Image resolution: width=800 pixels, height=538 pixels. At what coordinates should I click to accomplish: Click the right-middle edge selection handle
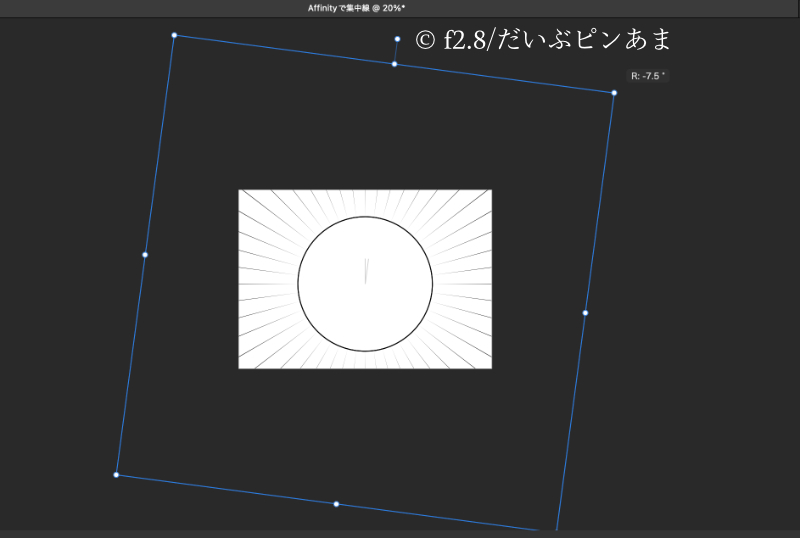pos(585,313)
